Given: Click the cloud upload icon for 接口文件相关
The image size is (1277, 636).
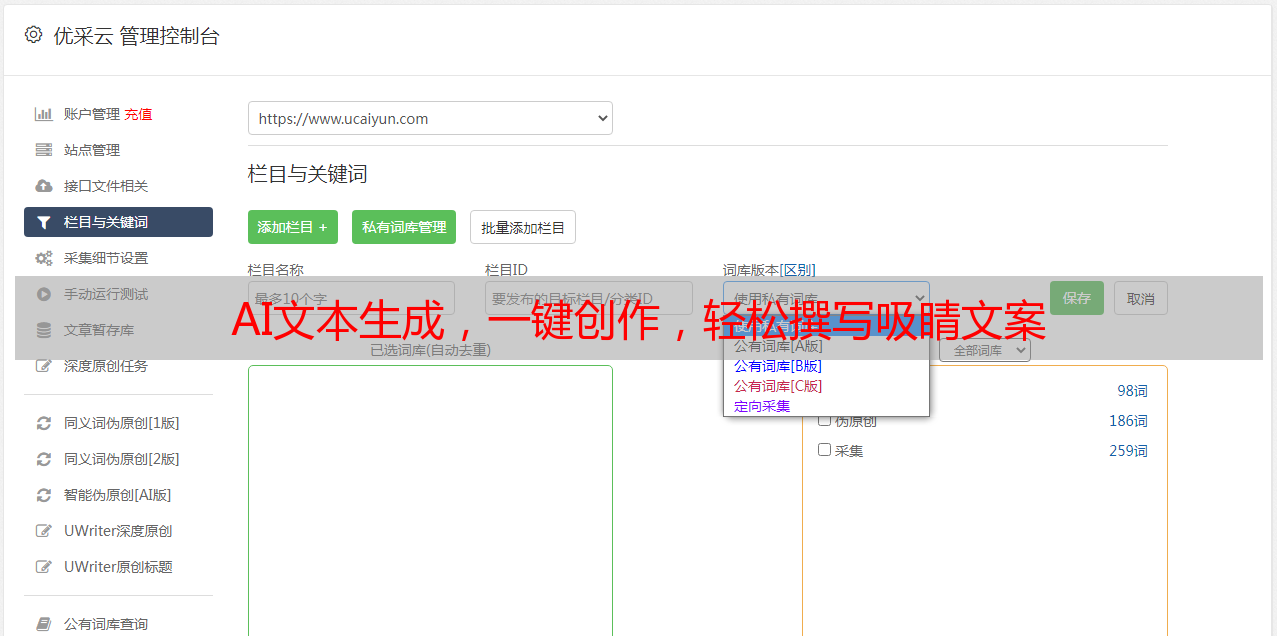Looking at the screenshot, I should coord(43,186).
